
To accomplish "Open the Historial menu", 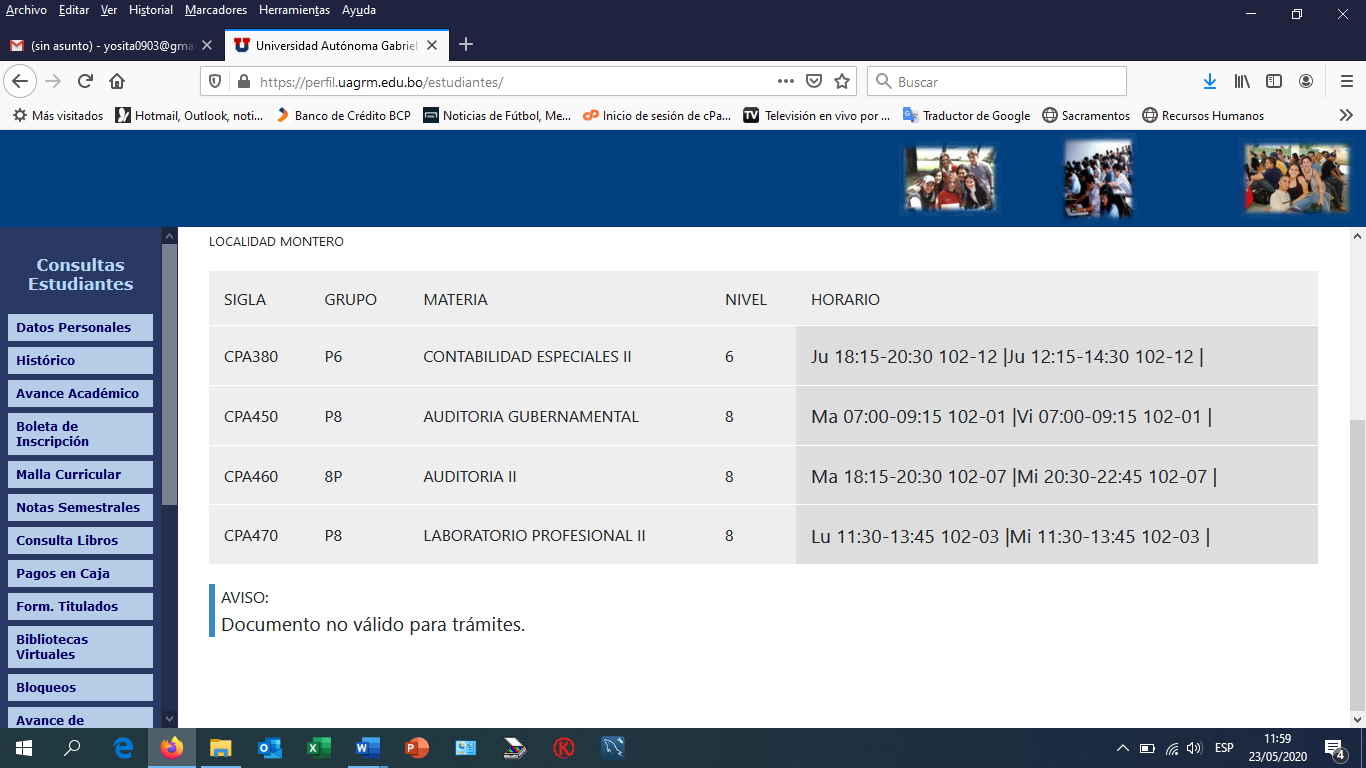I will 151,10.
